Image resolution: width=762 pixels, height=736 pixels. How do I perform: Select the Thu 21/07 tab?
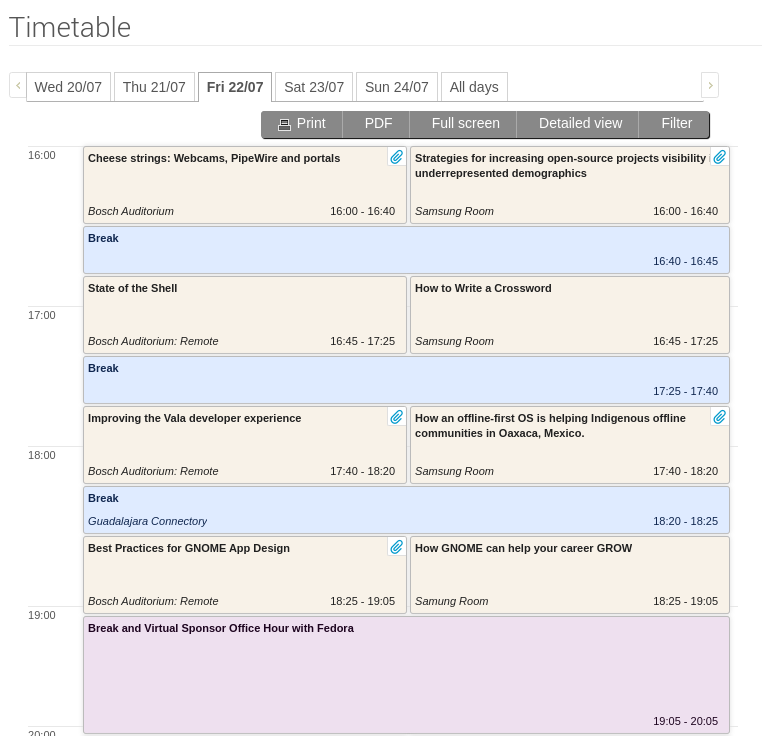(x=154, y=87)
